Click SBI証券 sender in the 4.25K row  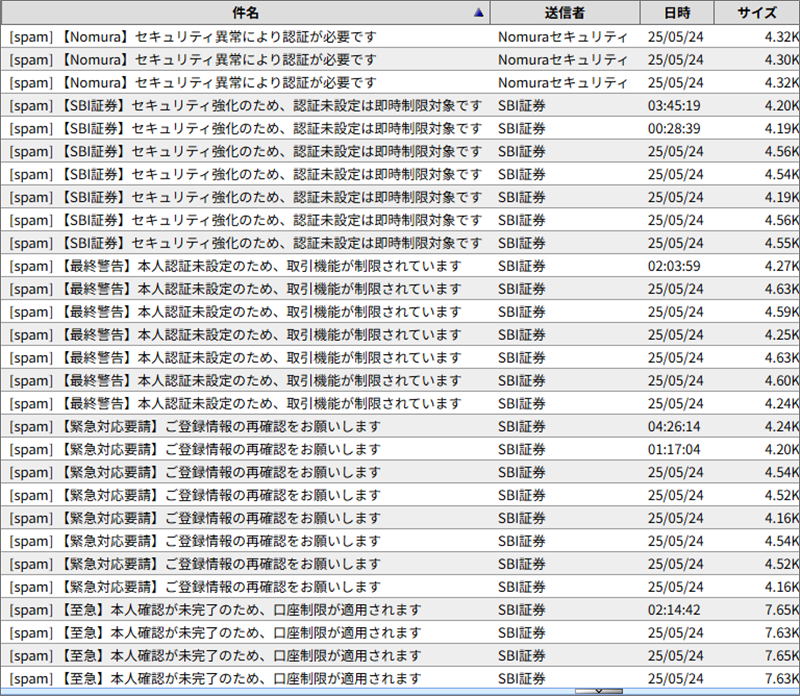tap(521, 335)
